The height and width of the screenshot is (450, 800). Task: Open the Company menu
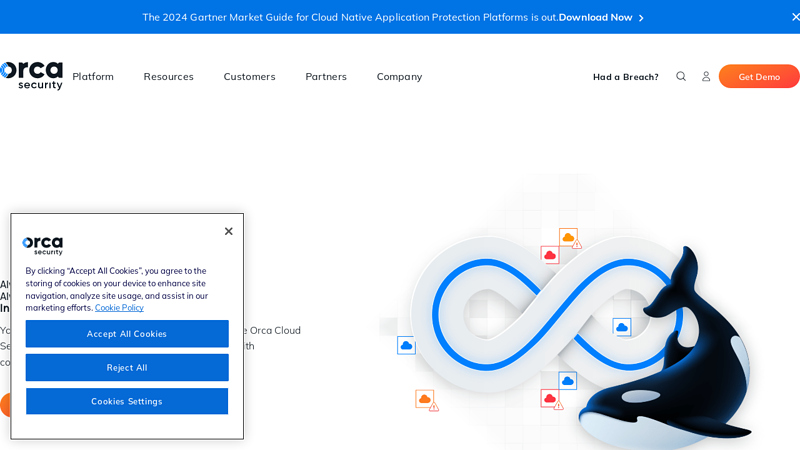coord(399,77)
